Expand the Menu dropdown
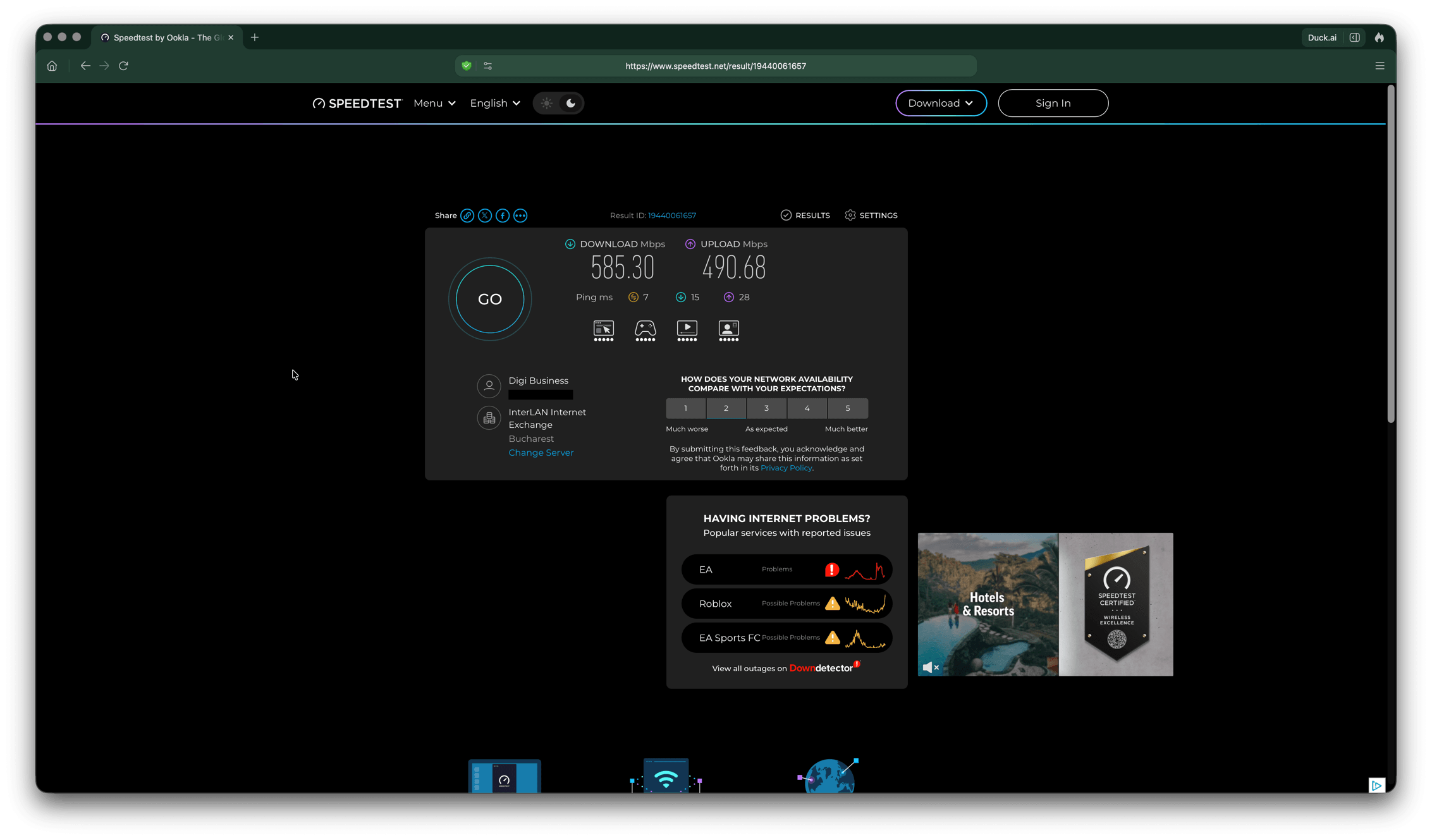This screenshot has height=840, width=1432. [x=434, y=103]
